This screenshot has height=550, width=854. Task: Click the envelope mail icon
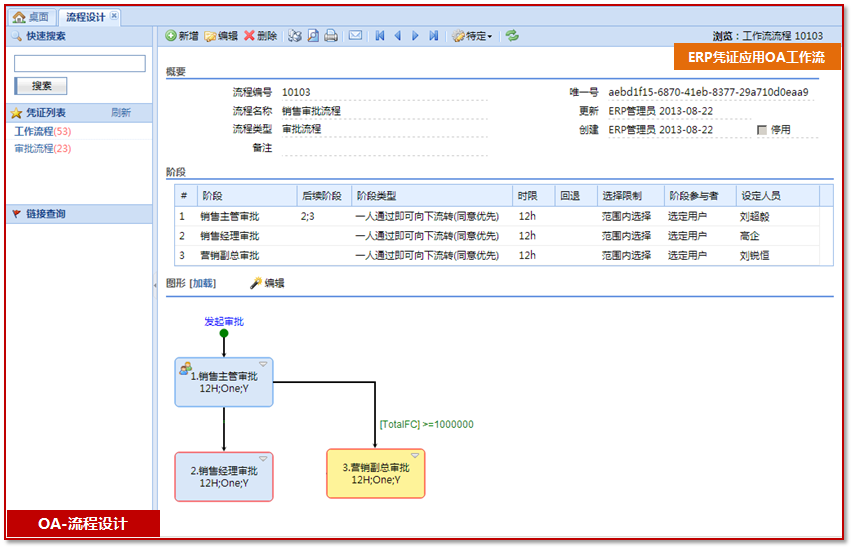(355, 35)
